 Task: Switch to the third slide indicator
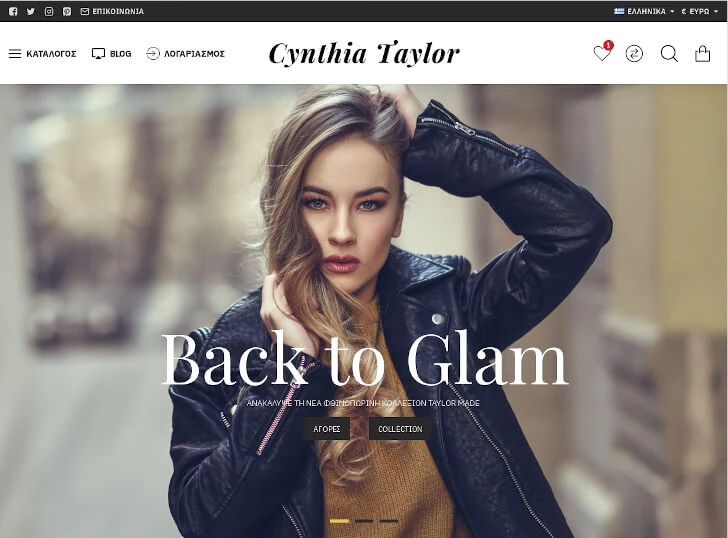coord(389,521)
